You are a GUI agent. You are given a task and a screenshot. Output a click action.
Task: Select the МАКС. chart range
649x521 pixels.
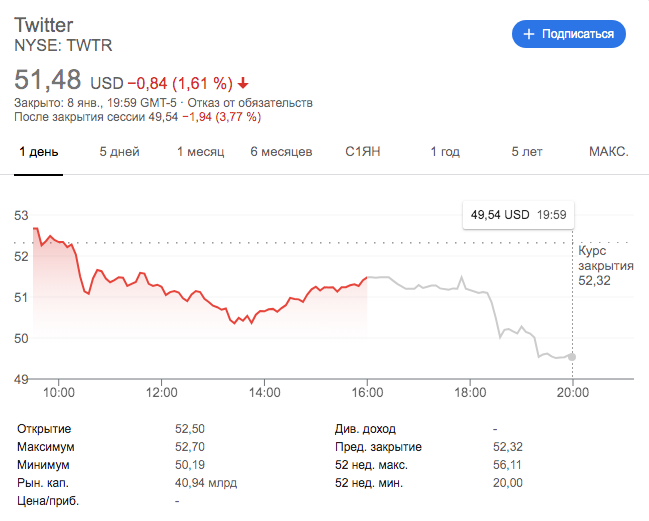coord(609,152)
